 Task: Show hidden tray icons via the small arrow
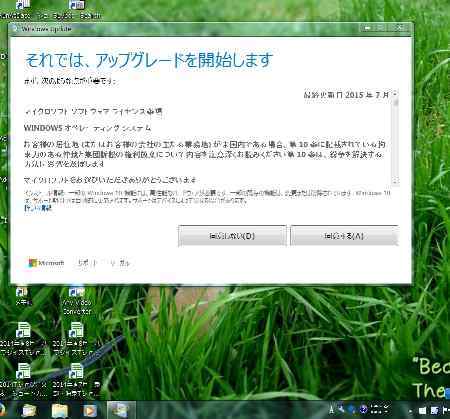point(411,411)
